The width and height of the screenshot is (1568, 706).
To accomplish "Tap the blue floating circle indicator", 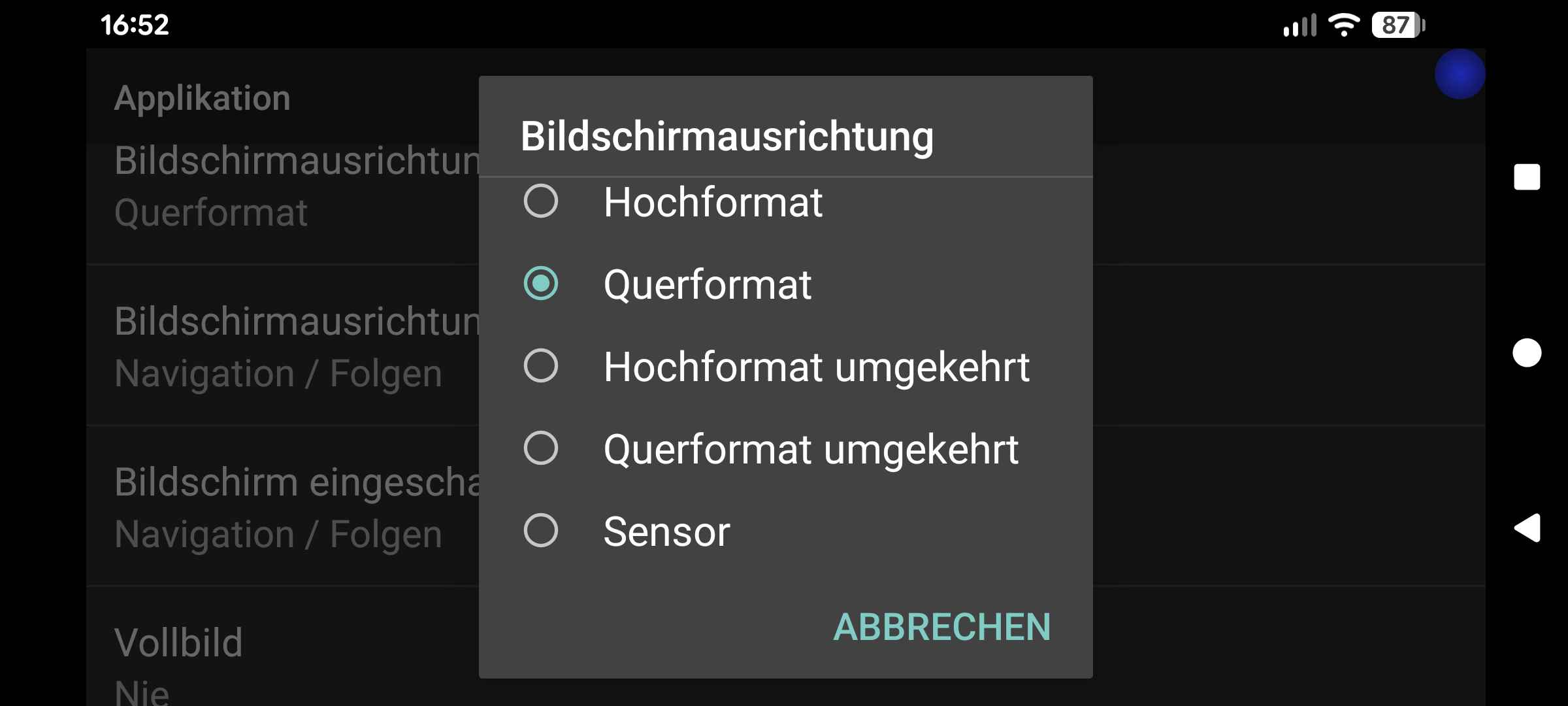I will (1460, 75).
